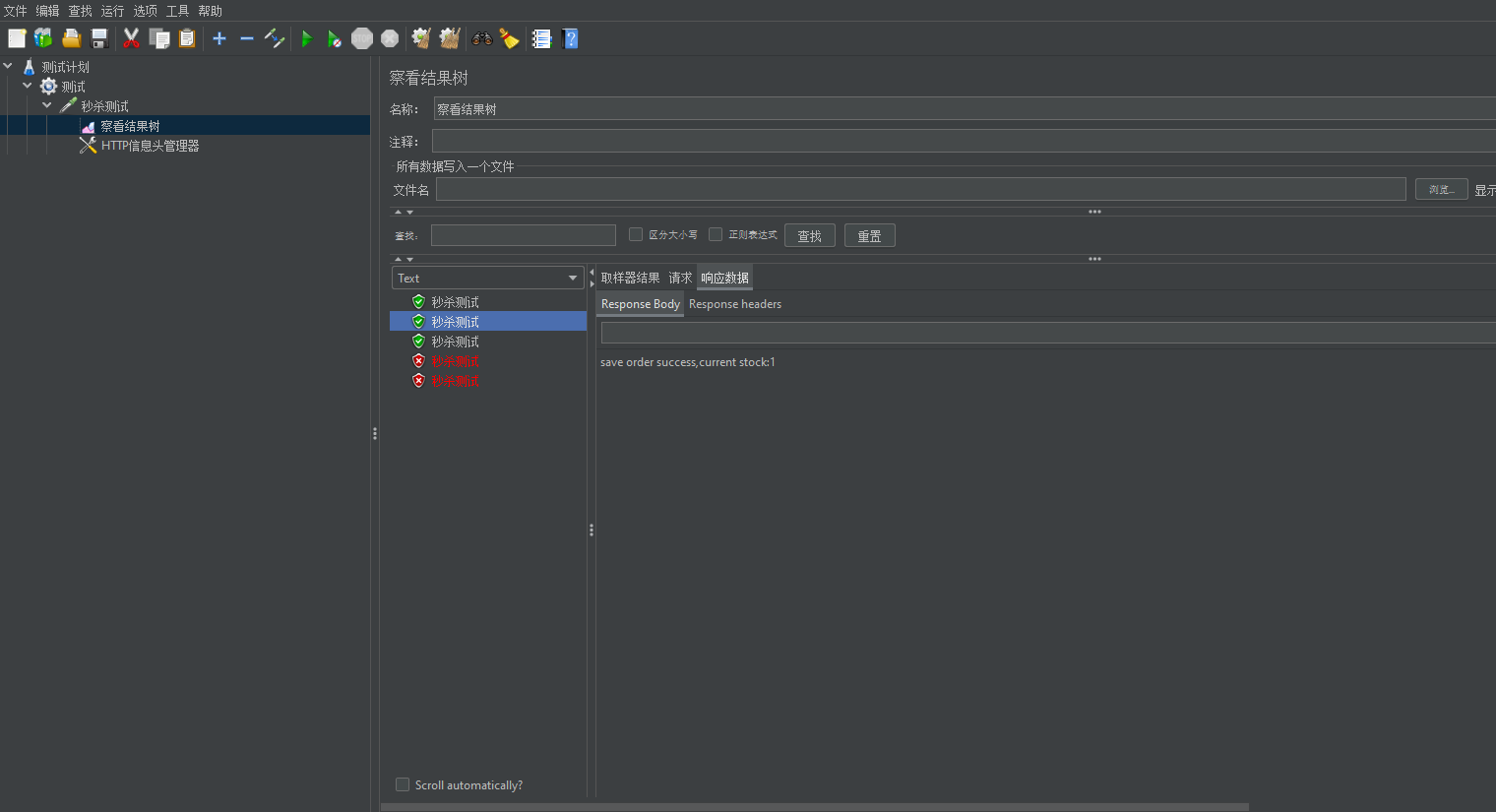Collapse result list with left splitter arrow

coord(592,273)
